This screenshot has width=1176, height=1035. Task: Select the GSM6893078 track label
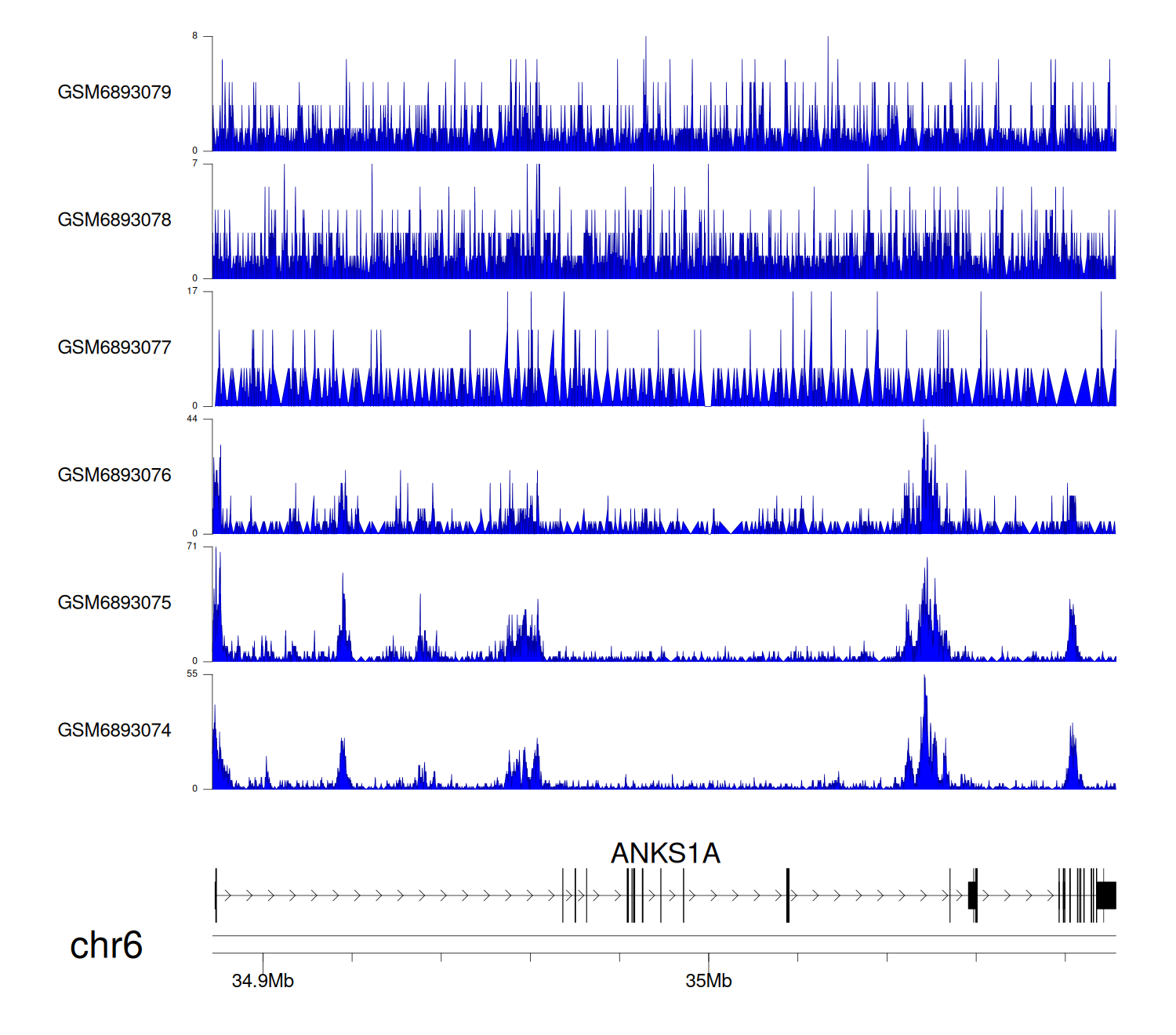click(114, 220)
